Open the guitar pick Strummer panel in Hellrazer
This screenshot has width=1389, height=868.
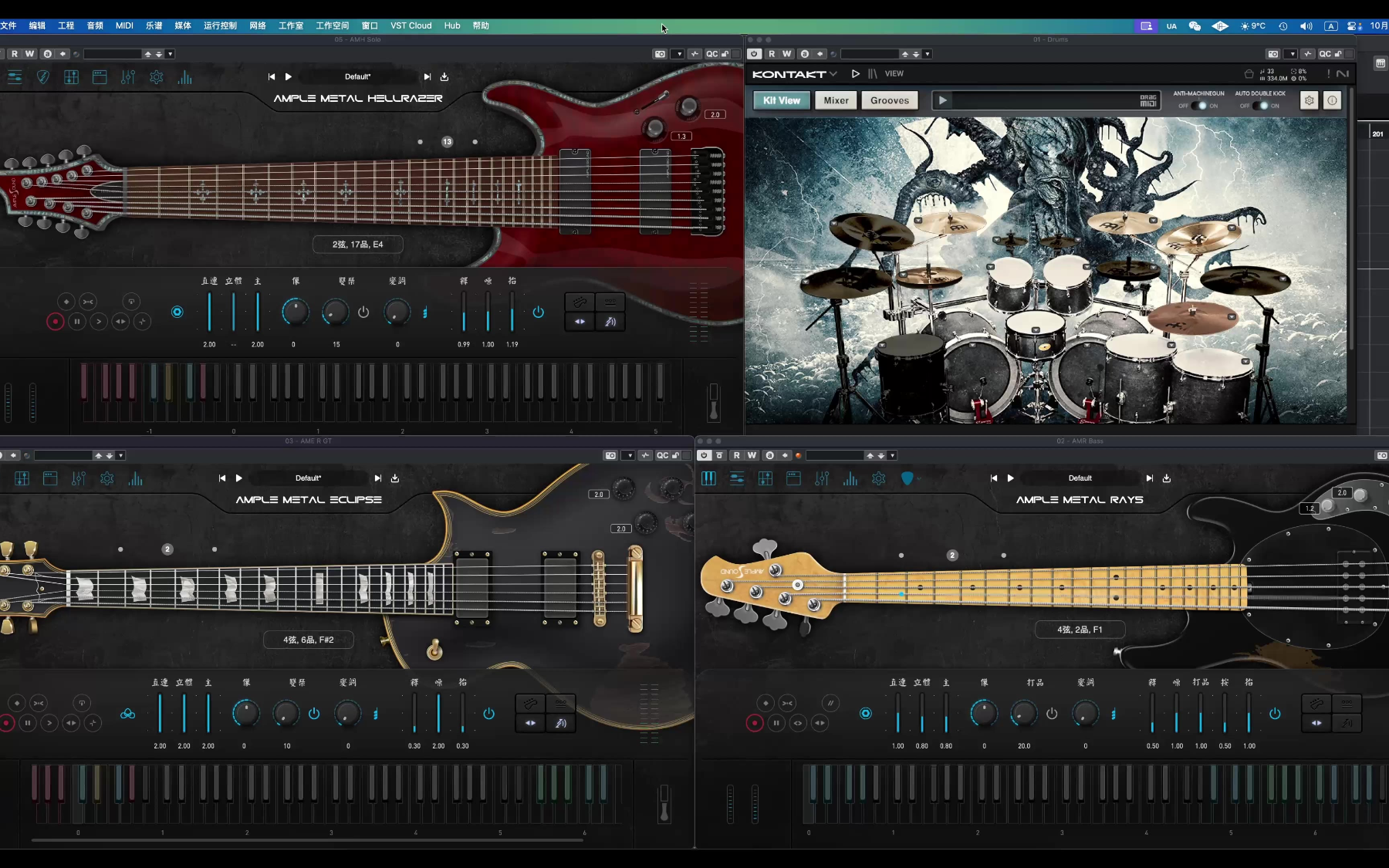43,77
